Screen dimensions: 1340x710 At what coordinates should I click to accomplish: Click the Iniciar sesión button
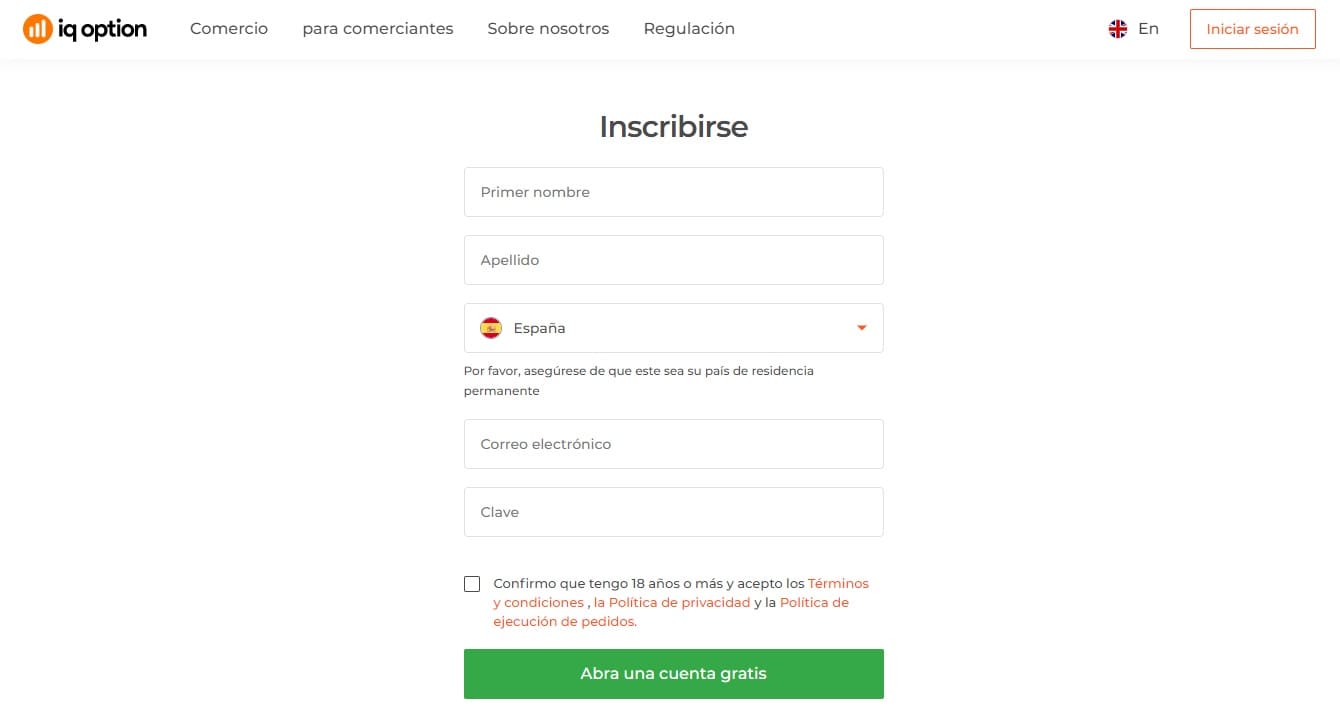point(1252,29)
